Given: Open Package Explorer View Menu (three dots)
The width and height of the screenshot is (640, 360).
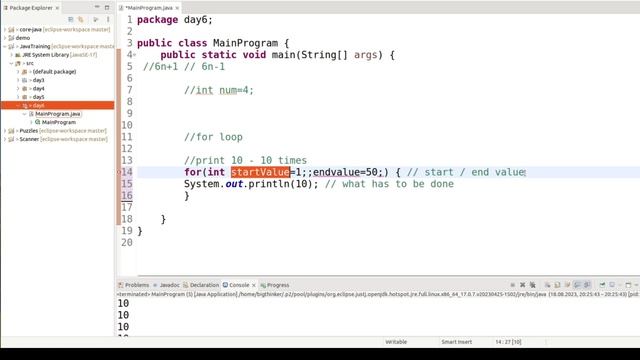Looking at the screenshot, I should click(108, 19).
